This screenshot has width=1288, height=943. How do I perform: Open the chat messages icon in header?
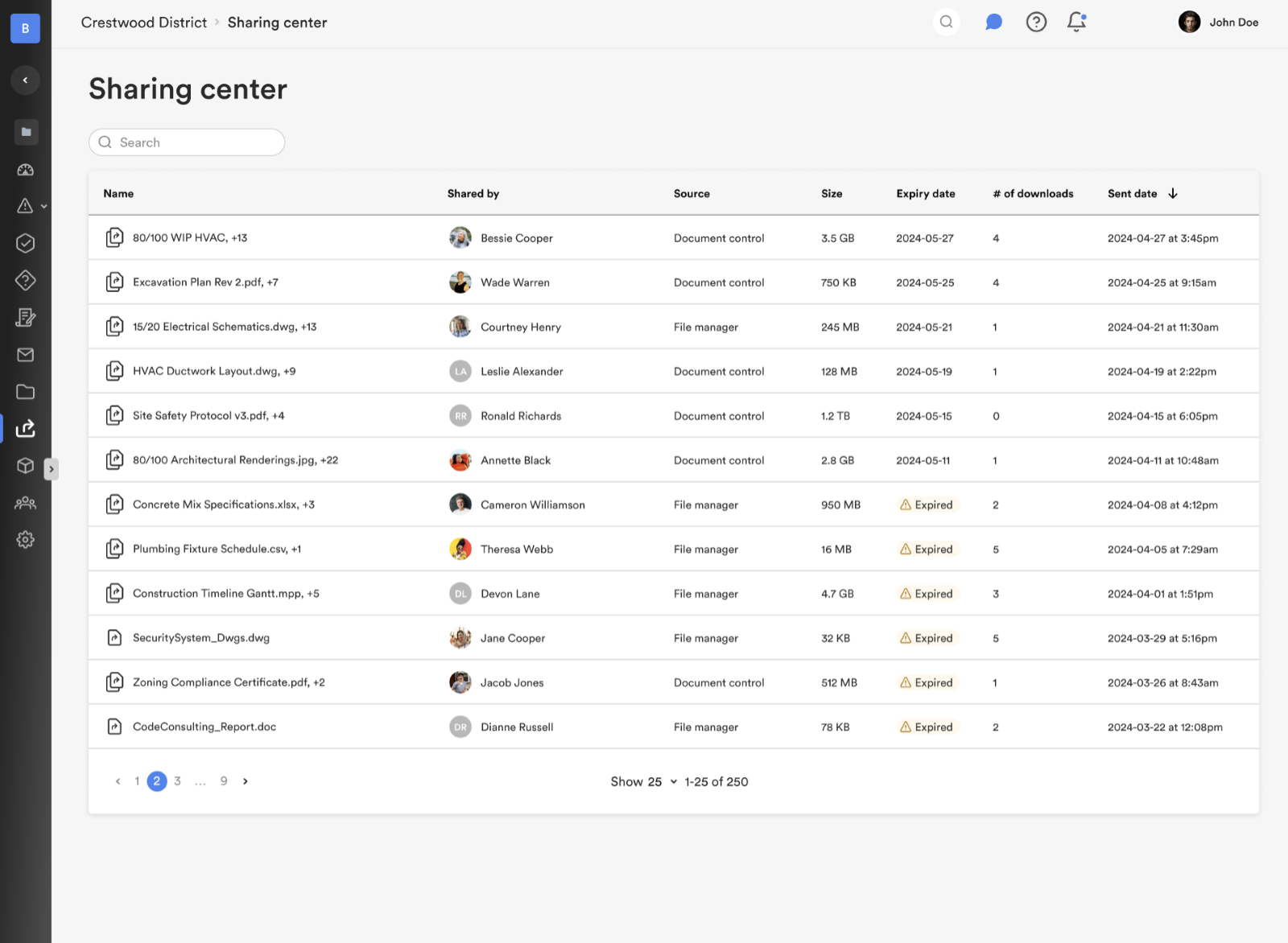993,23
